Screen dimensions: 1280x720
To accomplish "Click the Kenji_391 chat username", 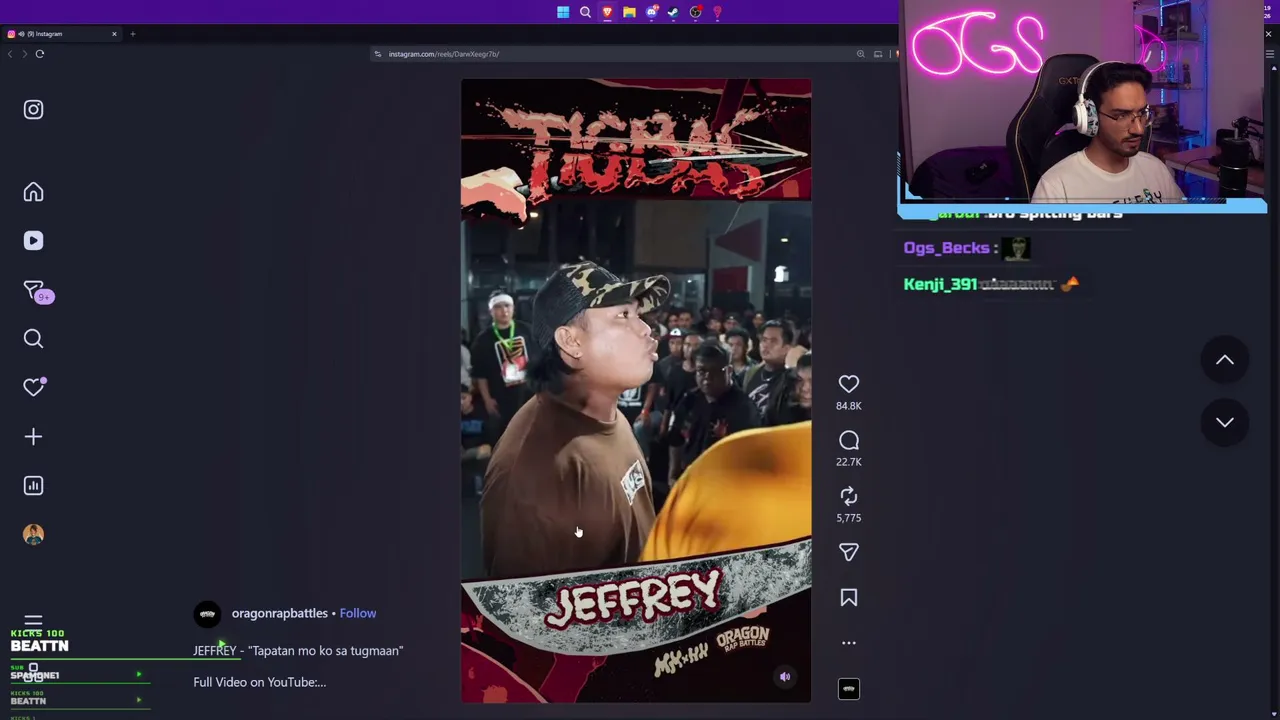I will 940,284.
